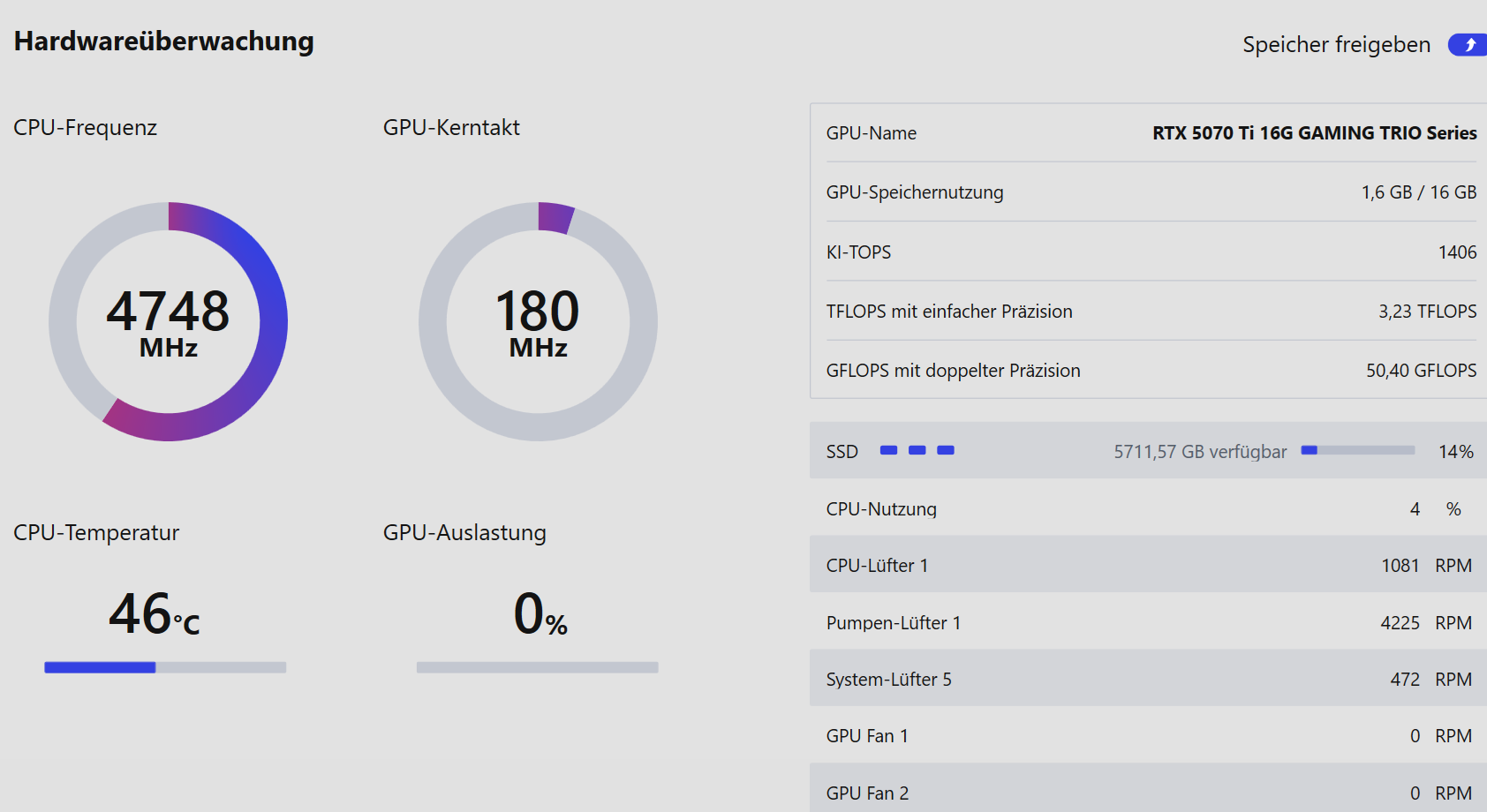Select the Pumpen-Lüfter 1 row
The height and width of the screenshot is (812, 1487).
[x=1148, y=622]
